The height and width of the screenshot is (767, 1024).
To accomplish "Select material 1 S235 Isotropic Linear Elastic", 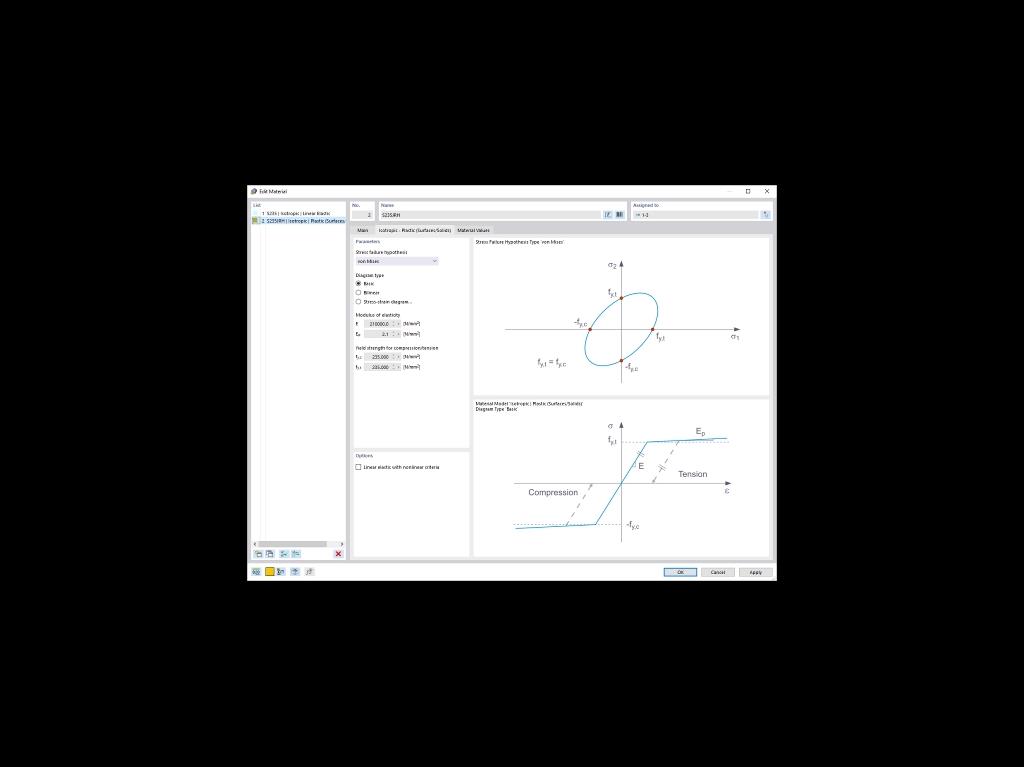I will (x=298, y=214).
